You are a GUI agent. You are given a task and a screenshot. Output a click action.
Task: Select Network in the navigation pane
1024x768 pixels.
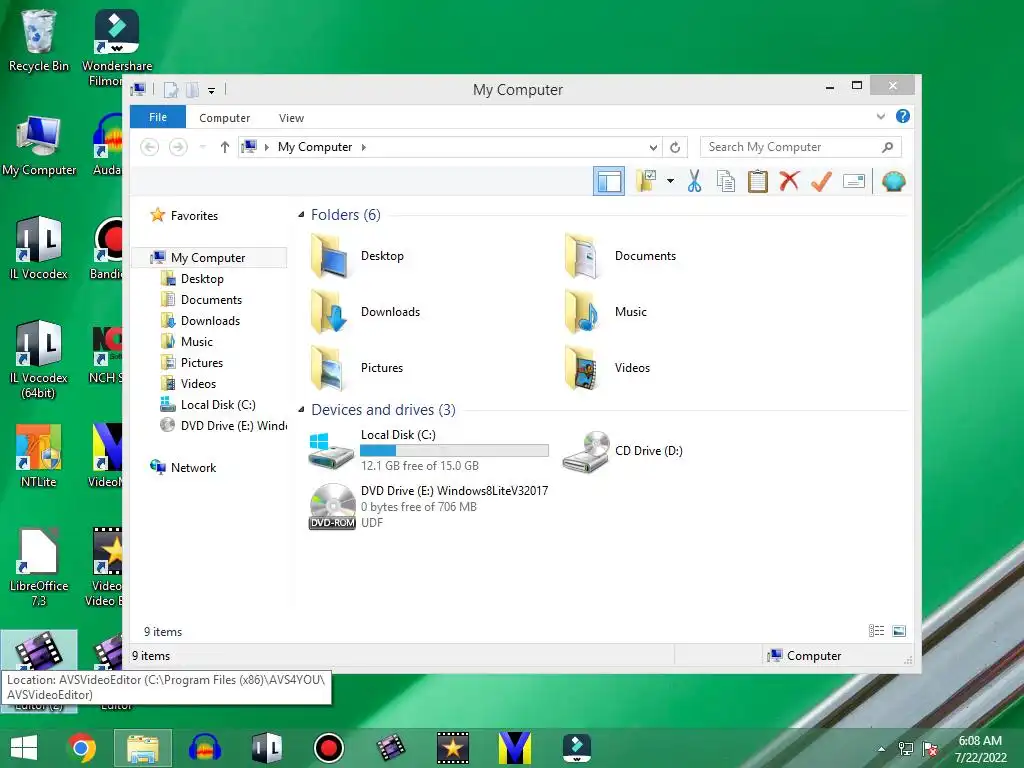(x=193, y=468)
